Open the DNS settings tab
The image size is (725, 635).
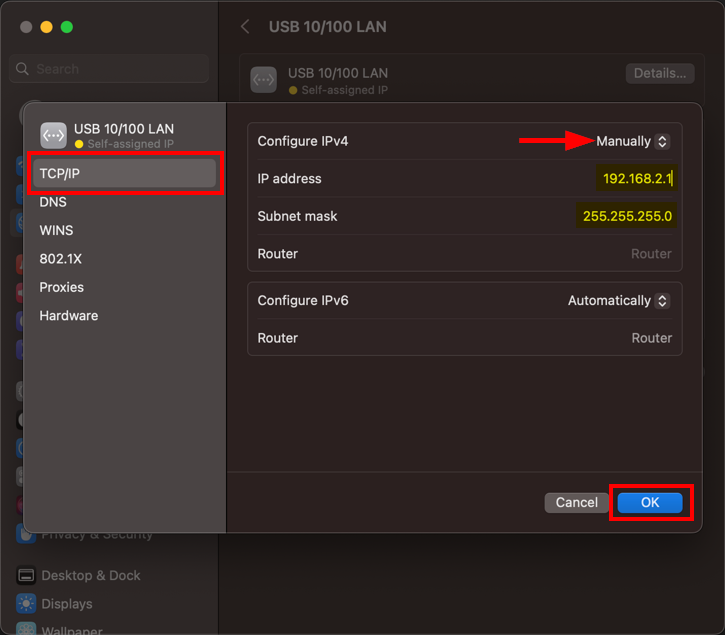click(53, 202)
